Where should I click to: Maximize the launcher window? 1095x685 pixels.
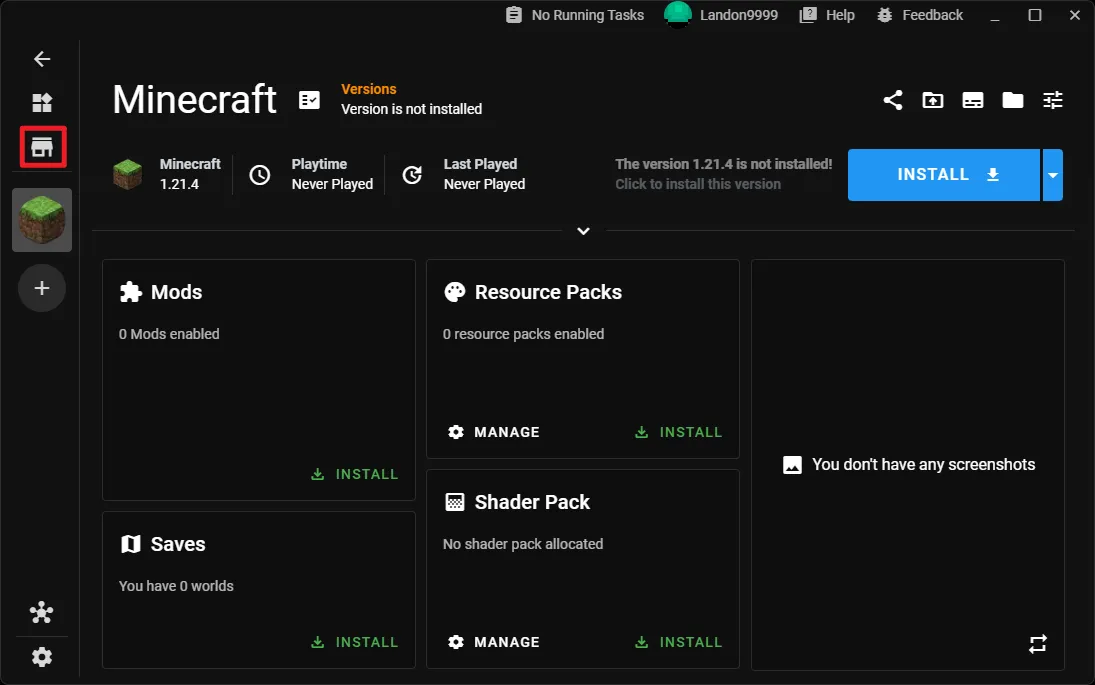point(1035,15)
